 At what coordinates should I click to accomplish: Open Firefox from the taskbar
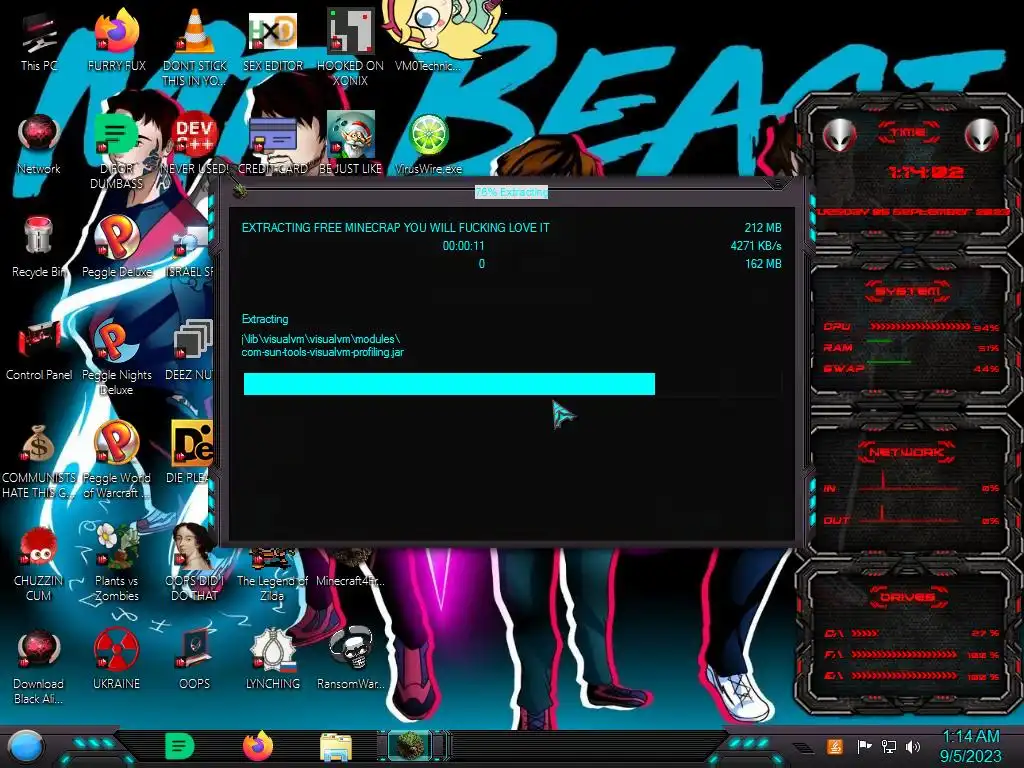click(x=258, y=746)
